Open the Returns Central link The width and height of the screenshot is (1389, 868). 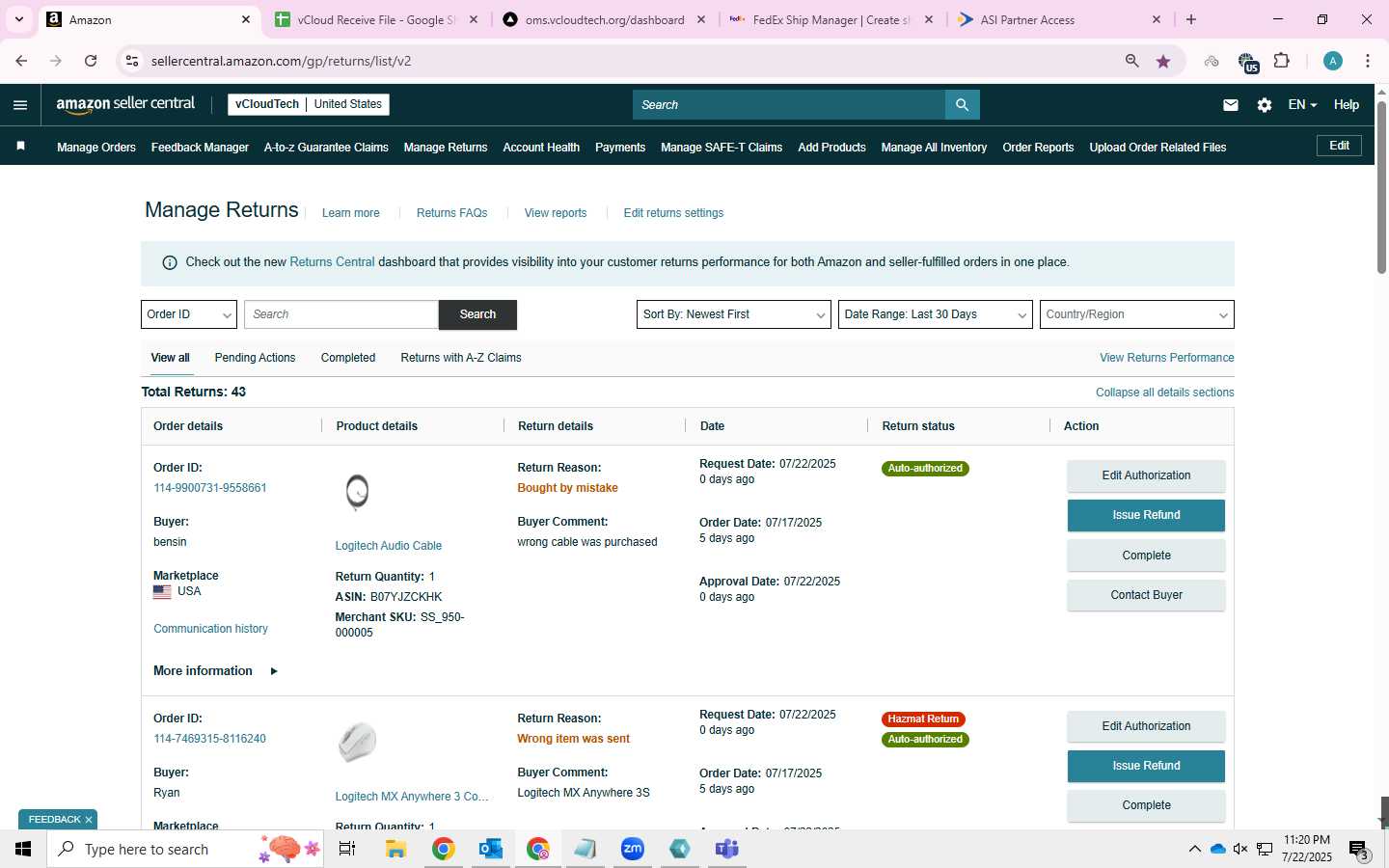point(332,262)
